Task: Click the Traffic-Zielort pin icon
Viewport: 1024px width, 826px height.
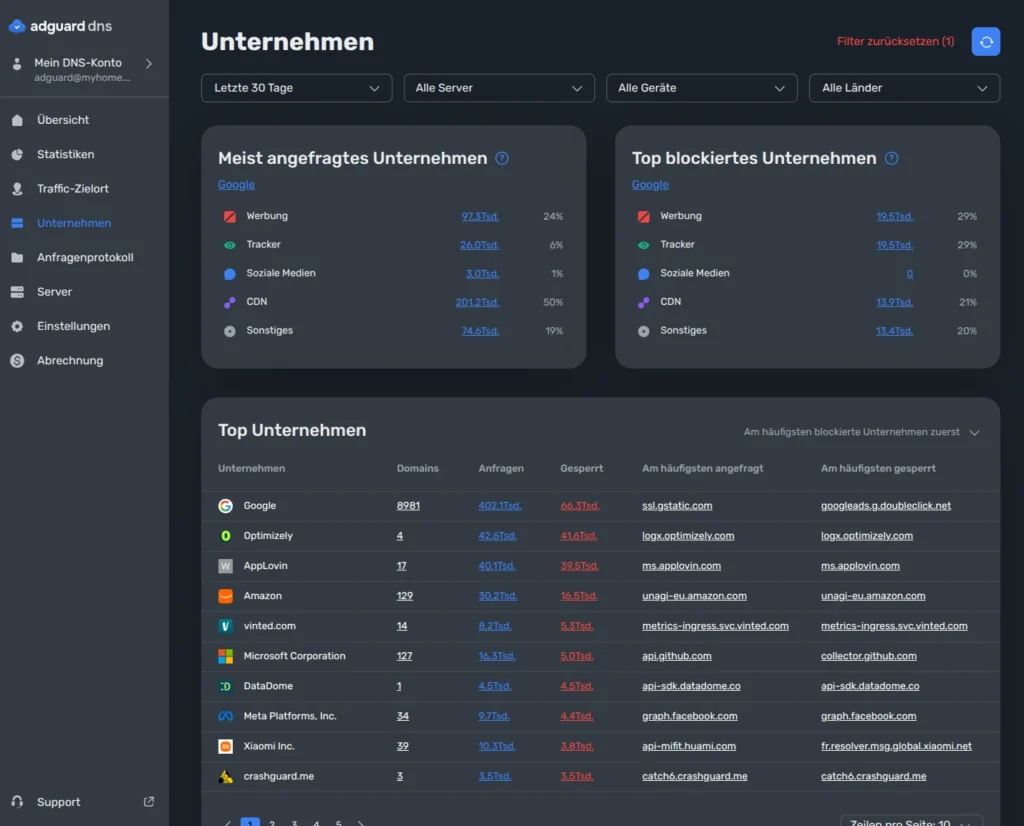Action: 18,189
